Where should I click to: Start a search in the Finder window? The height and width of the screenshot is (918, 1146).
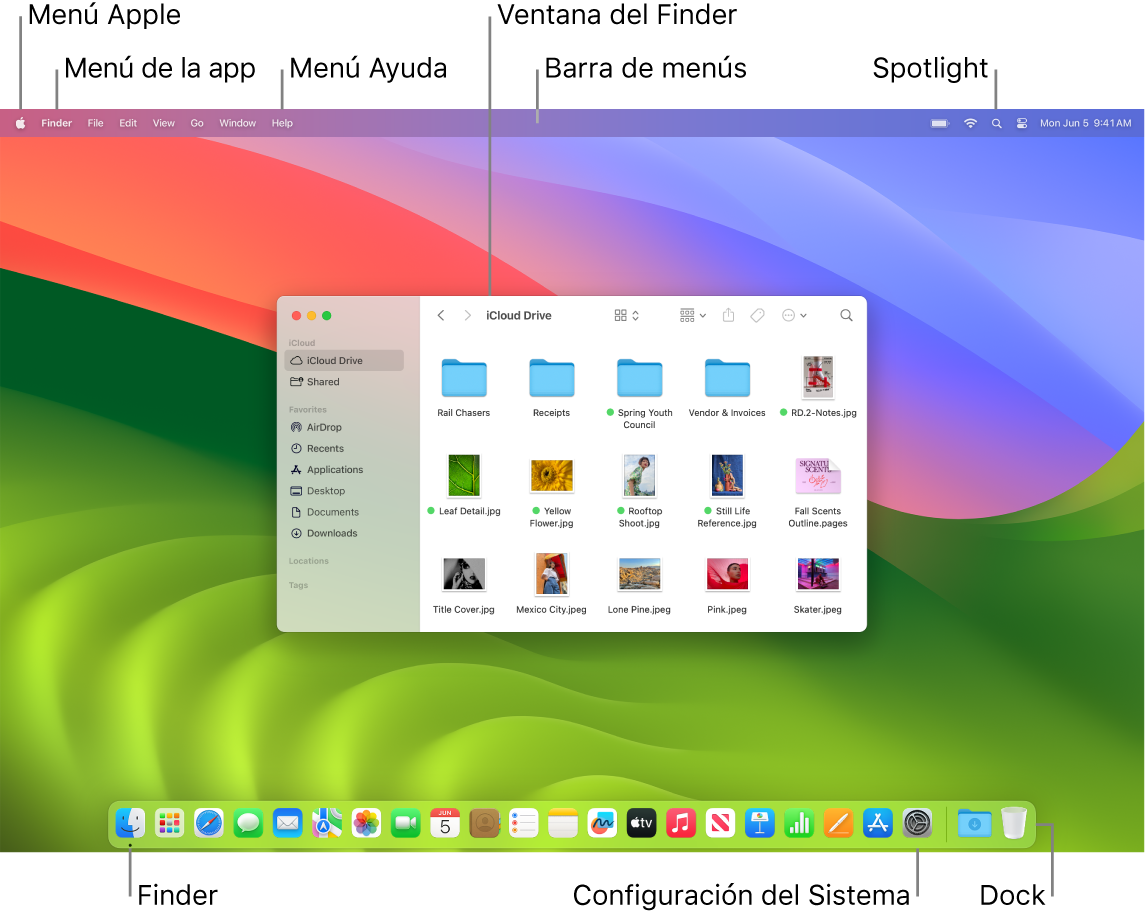[x=845, y=315]
